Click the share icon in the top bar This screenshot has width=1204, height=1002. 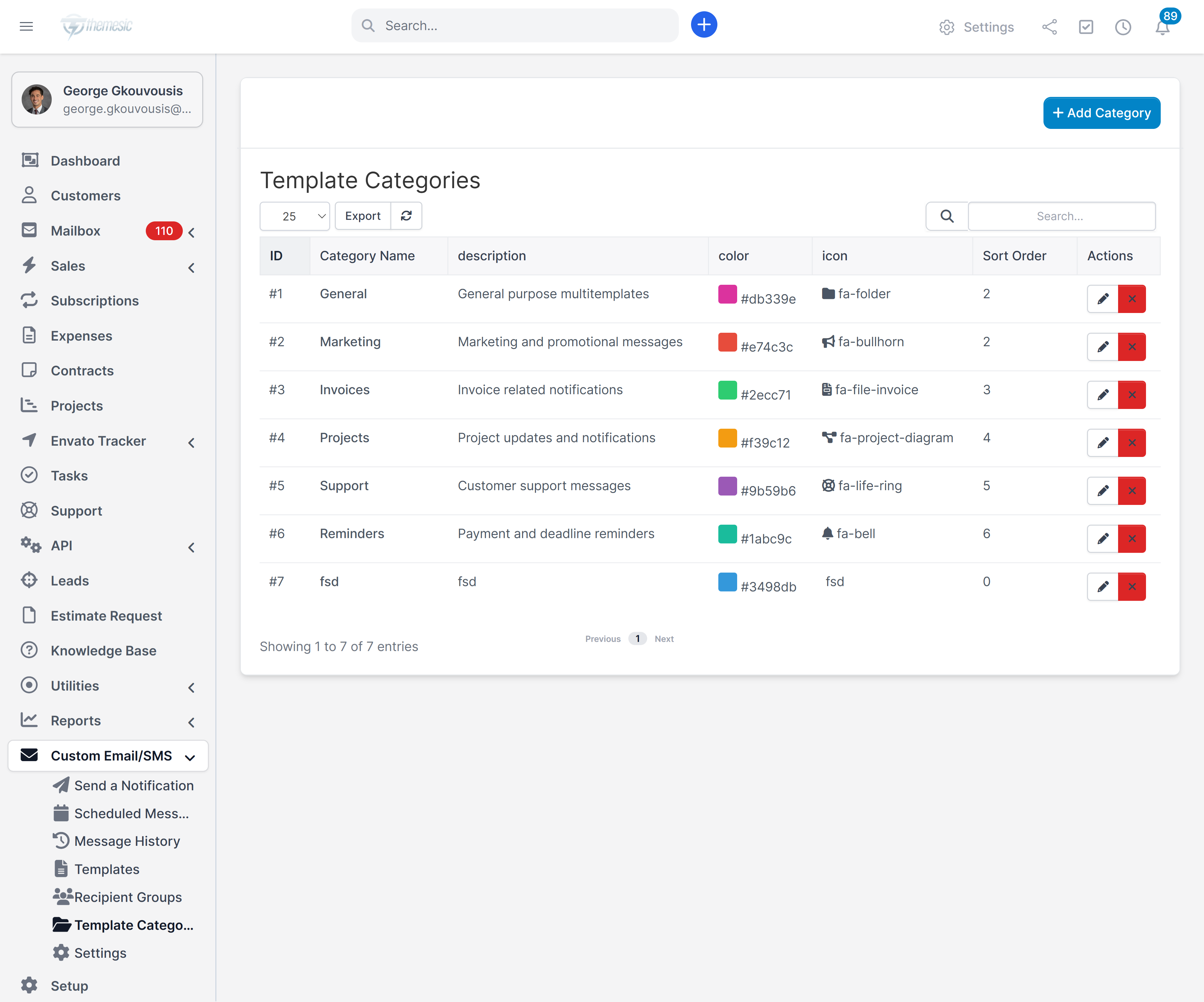tap(1050, 27)
